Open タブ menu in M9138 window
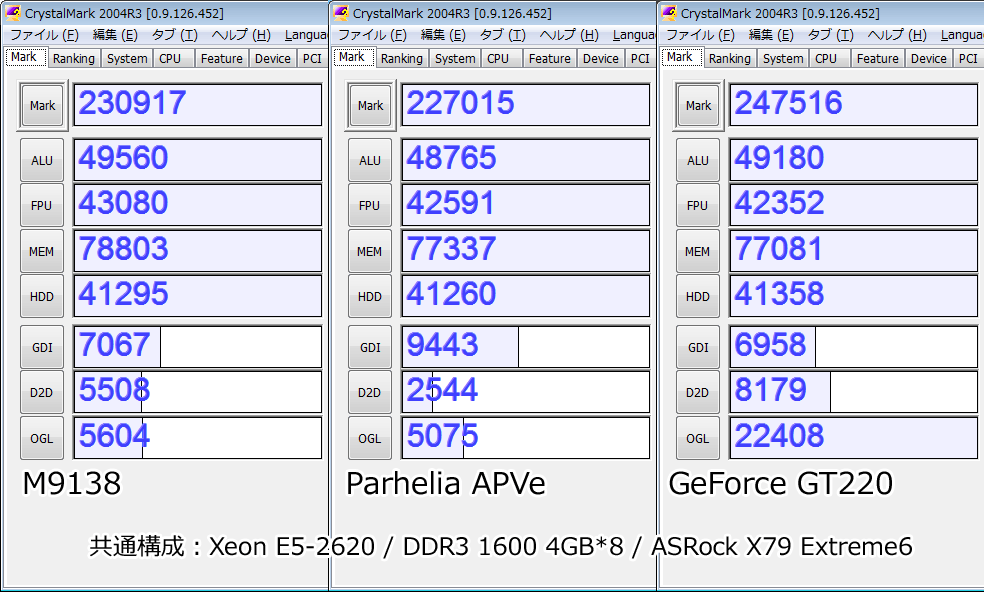The image size is (984, 592). tap(174, 35)
